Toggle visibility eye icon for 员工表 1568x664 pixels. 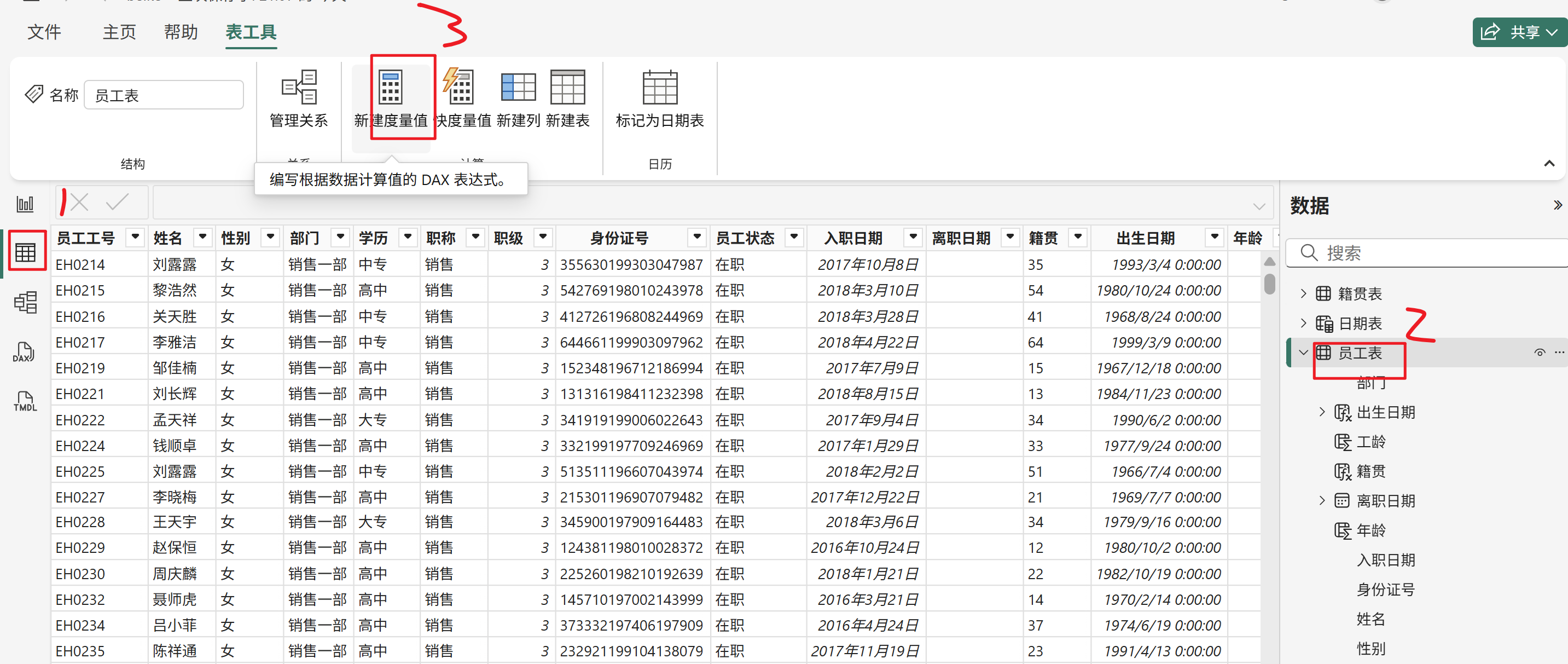click(1539, 353)
